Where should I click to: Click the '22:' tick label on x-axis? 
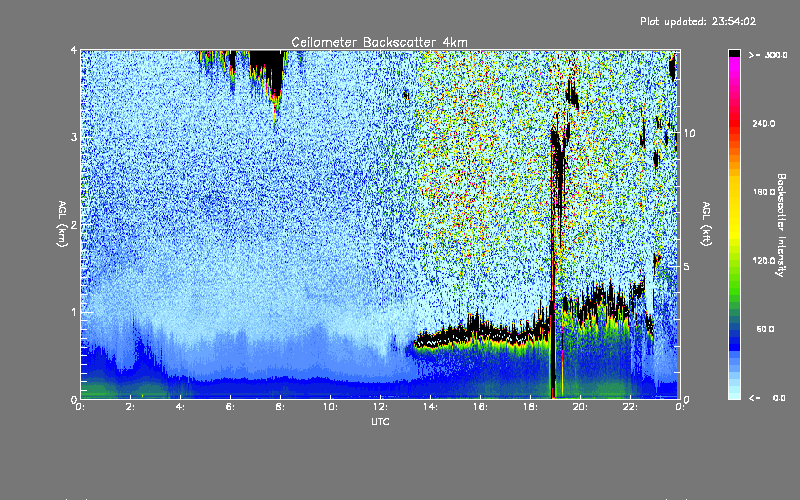(630, 407)
